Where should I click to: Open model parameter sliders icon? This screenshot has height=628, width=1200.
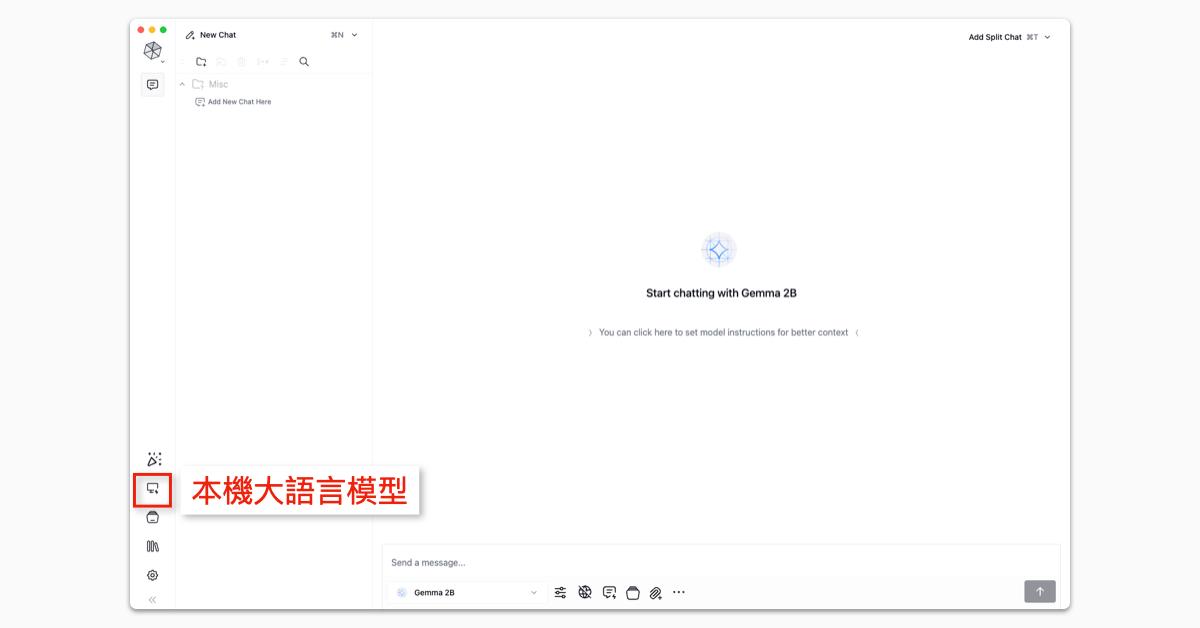560,592
